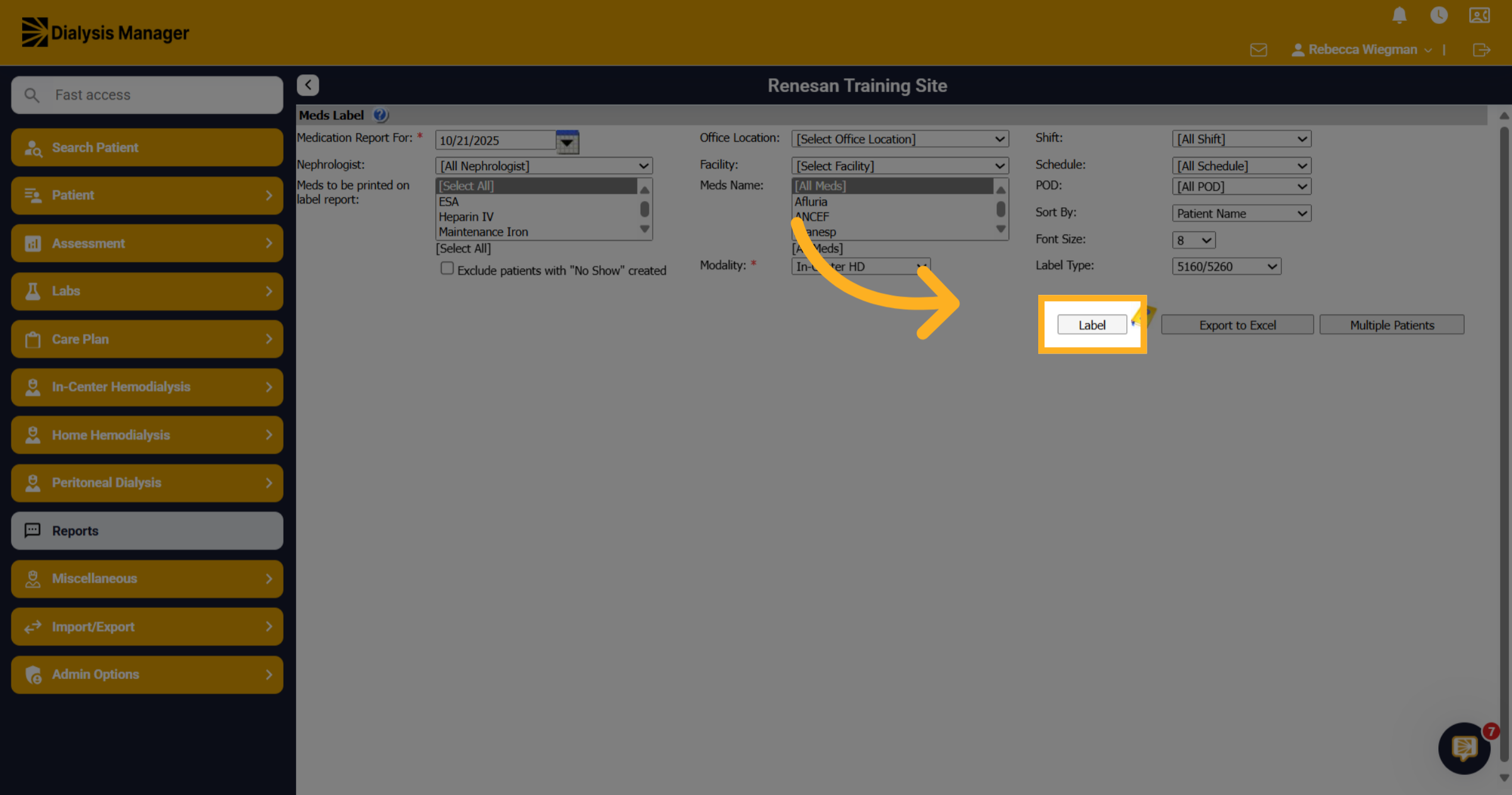Expand the Patient sidebar menu

147,195
